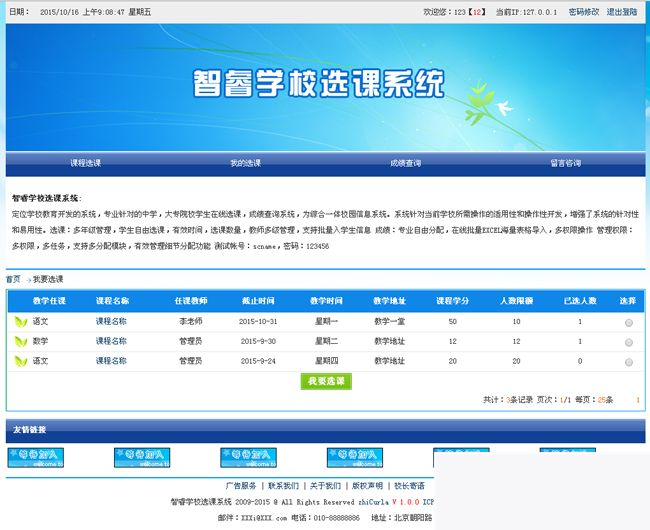Select the radio button for the 李老师 course

(628, 323)
